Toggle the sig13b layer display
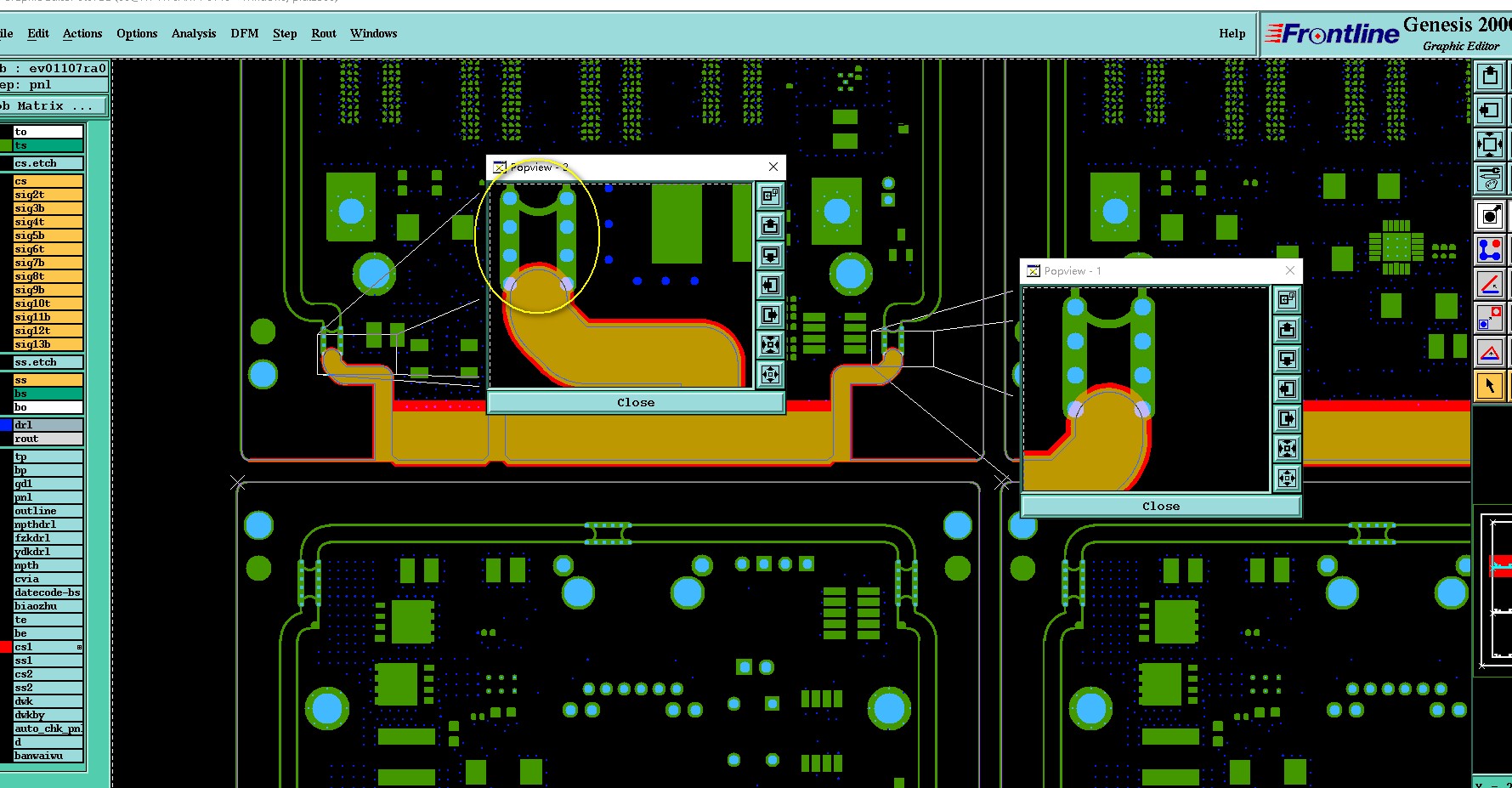Screen dimensions: 1512x788 pyautogui.click(x=48, y=344)
